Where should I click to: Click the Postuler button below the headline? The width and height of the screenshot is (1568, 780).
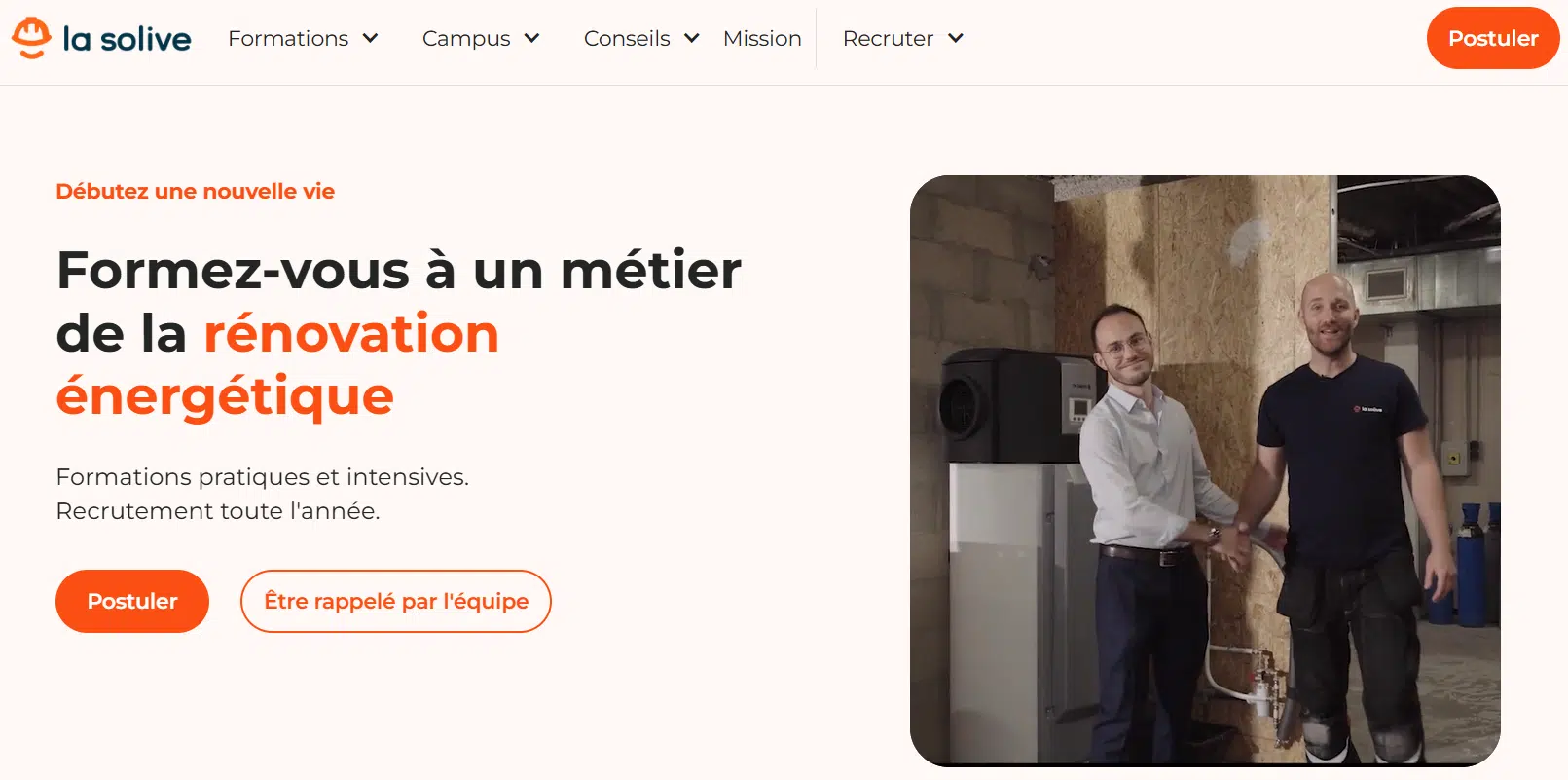pyautogui.click(x=132, y=601)
